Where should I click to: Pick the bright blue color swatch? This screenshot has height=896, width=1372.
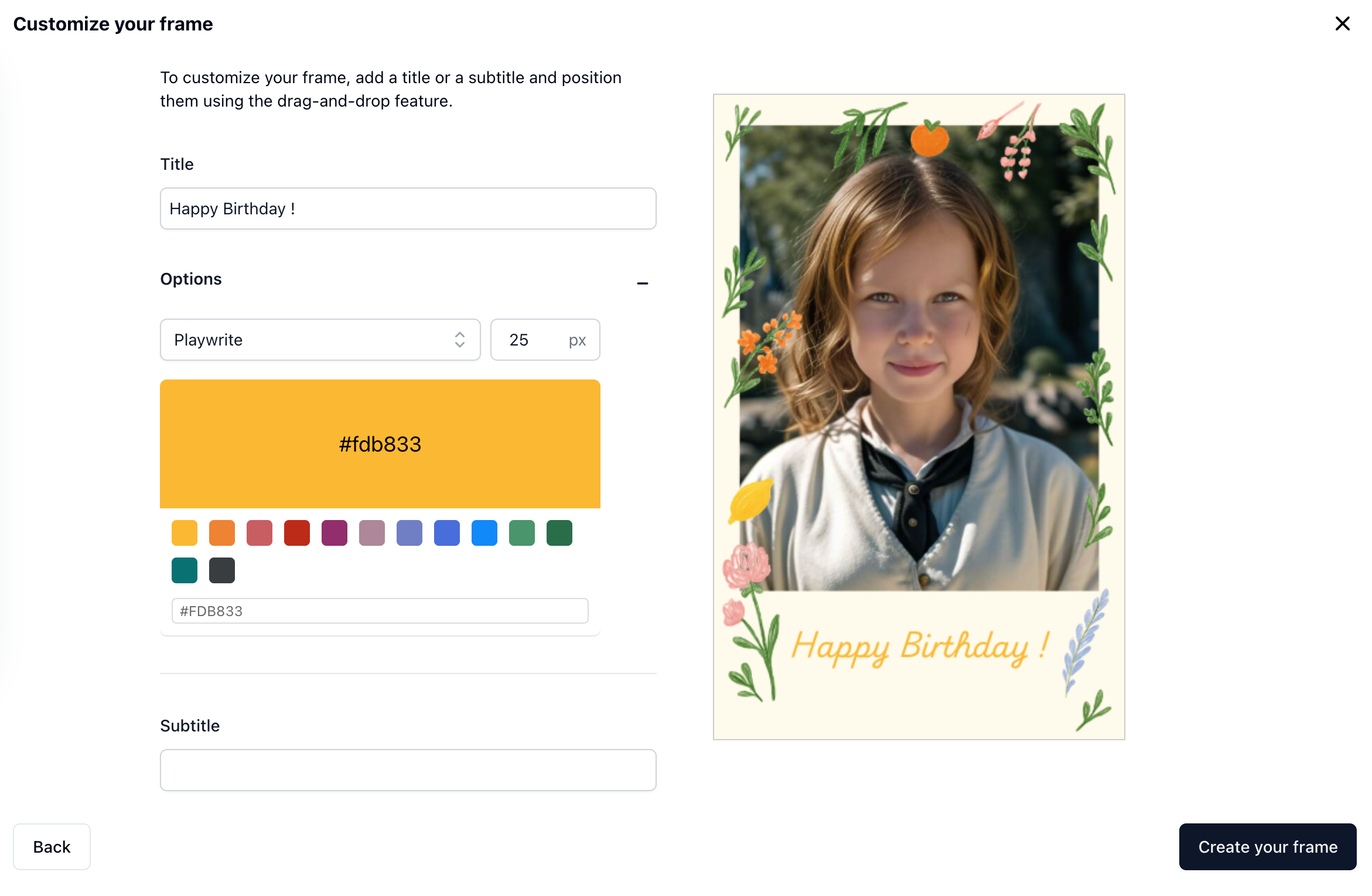point(484,533)
